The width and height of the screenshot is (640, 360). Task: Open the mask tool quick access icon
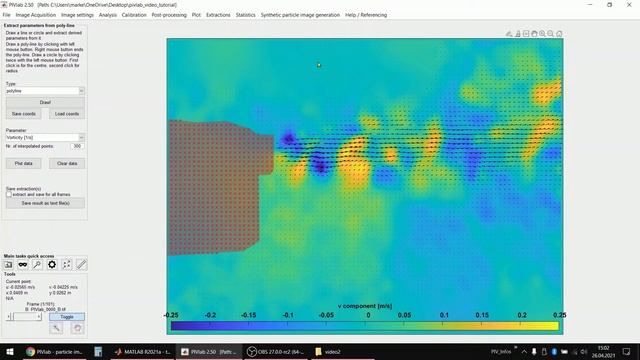23,264
